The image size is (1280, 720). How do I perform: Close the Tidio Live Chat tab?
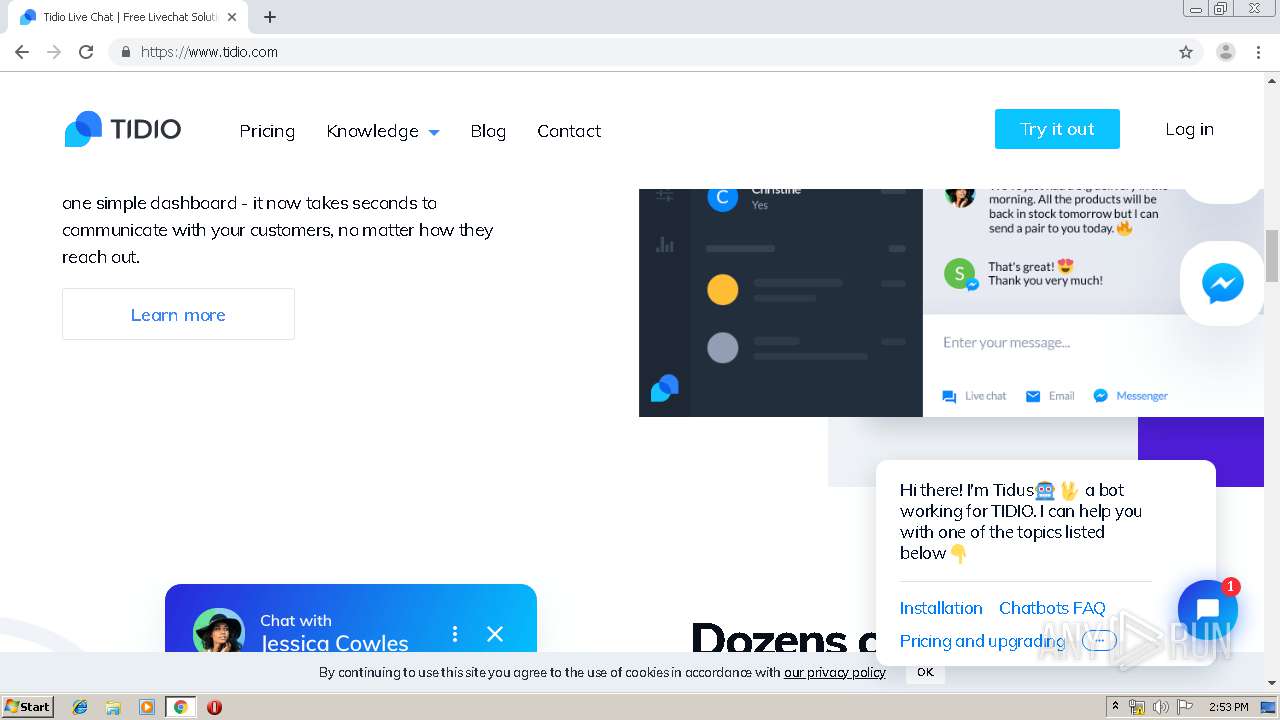(x=232, y=17)
